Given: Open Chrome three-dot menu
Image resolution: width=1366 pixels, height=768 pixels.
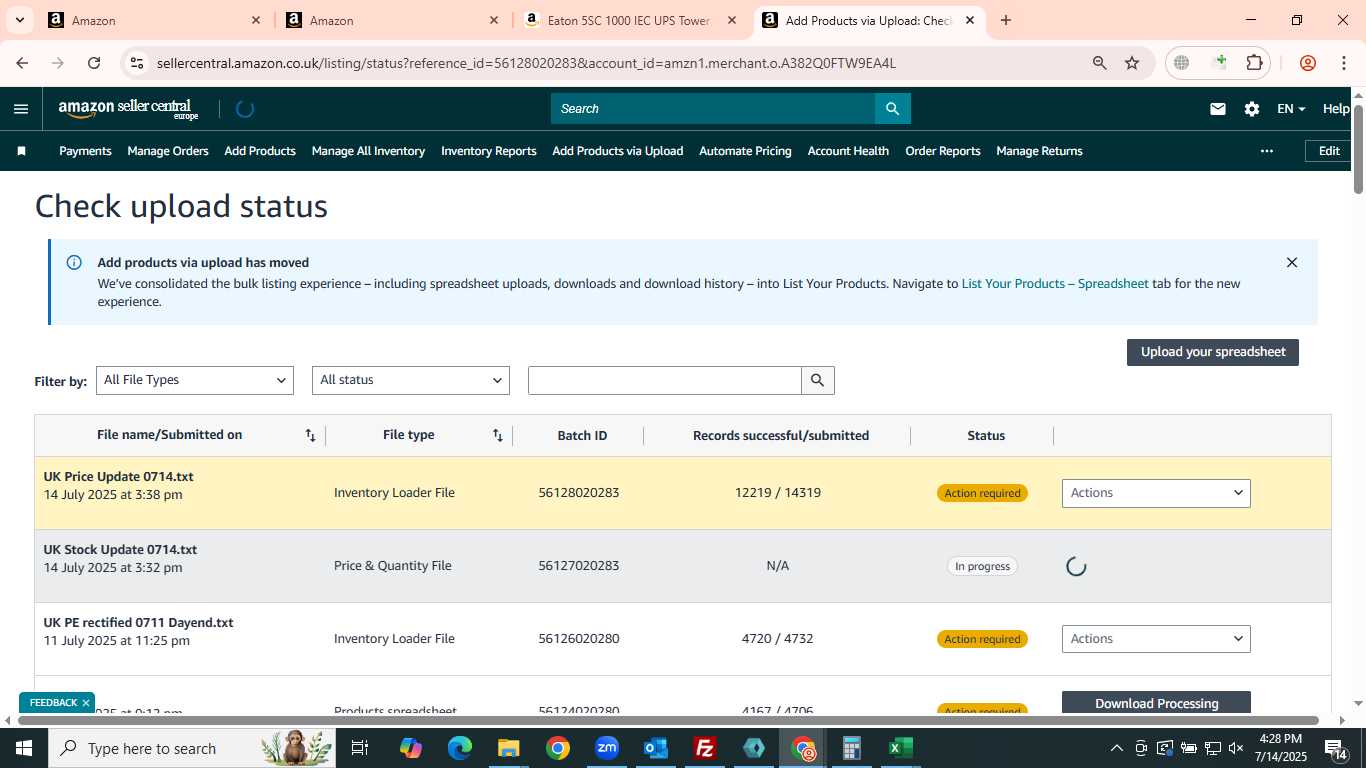Looking at the screenshot, I should (1343, 63).
